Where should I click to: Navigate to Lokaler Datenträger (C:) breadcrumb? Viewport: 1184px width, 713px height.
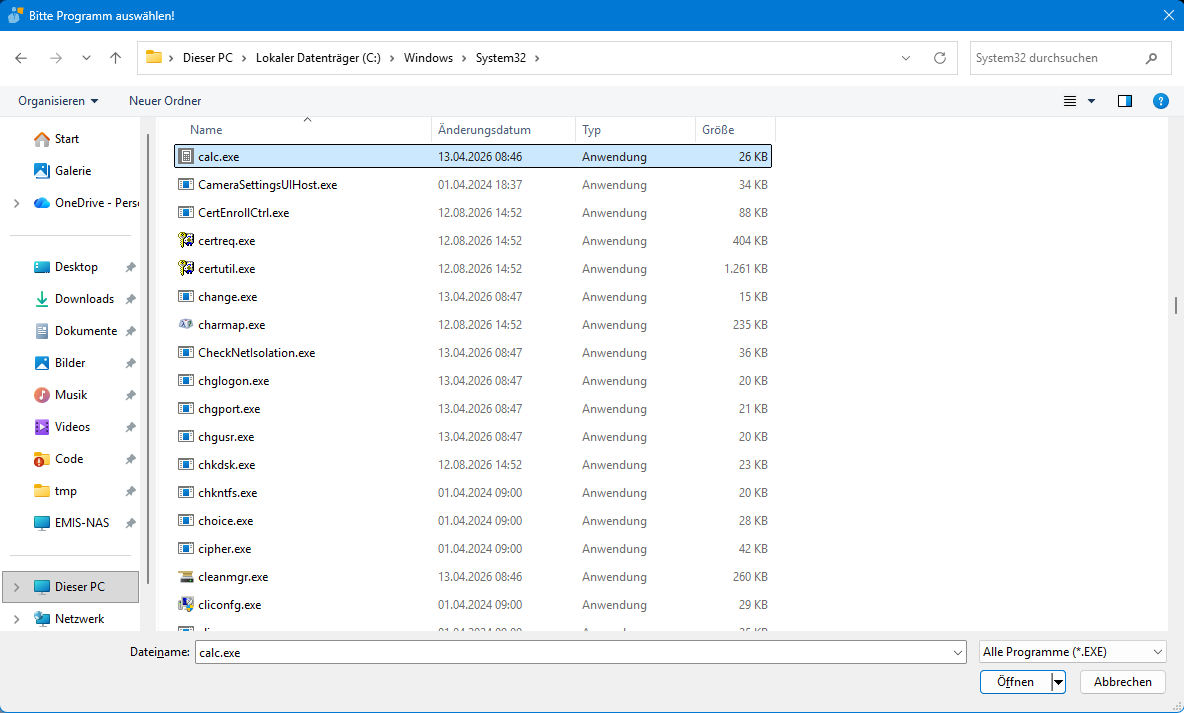pyautogui.click(x=318, y=58)
